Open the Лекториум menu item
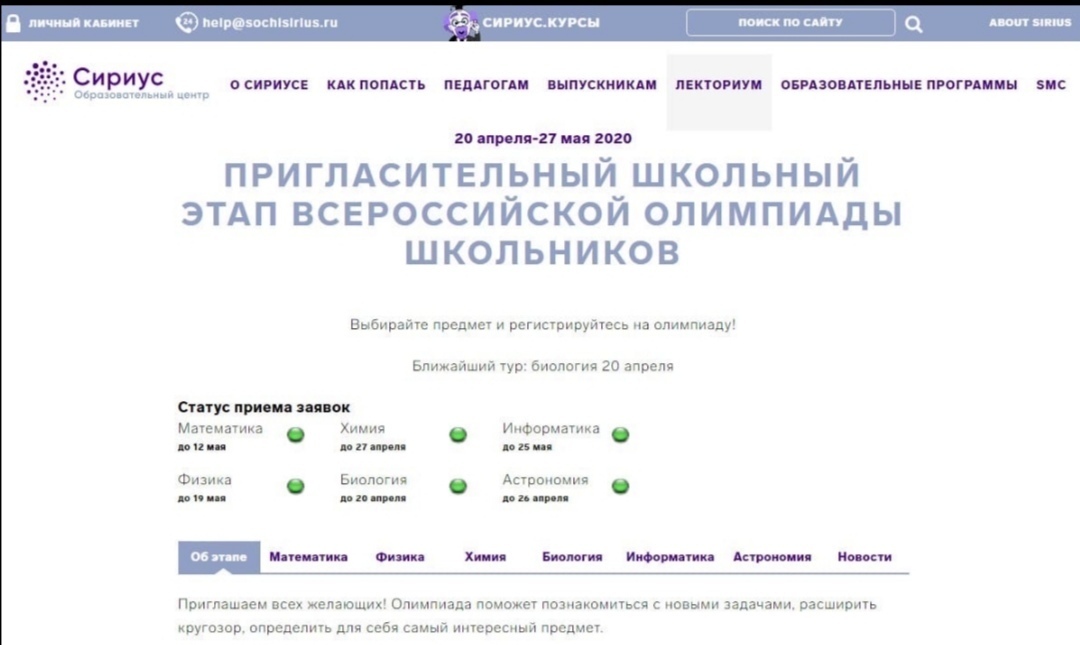1080x645 pixels. tap(718, 86)
